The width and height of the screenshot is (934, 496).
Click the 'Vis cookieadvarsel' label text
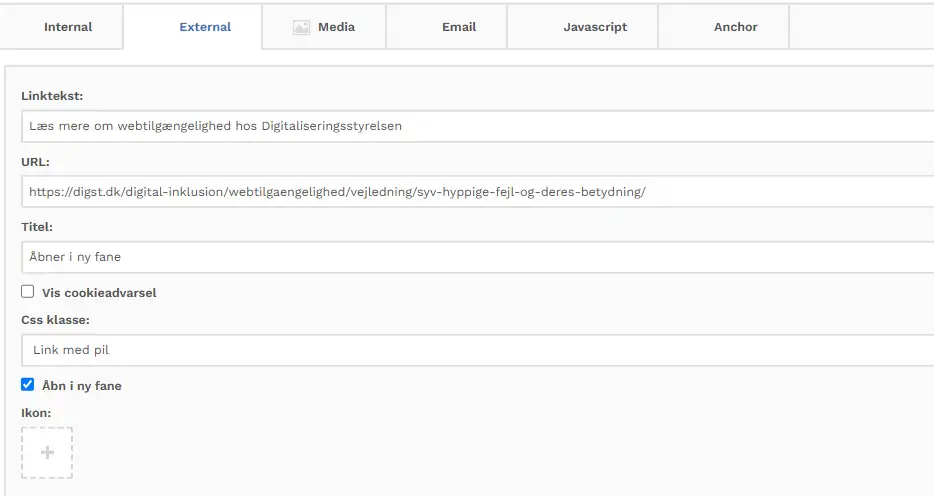[x=99, y=293]
